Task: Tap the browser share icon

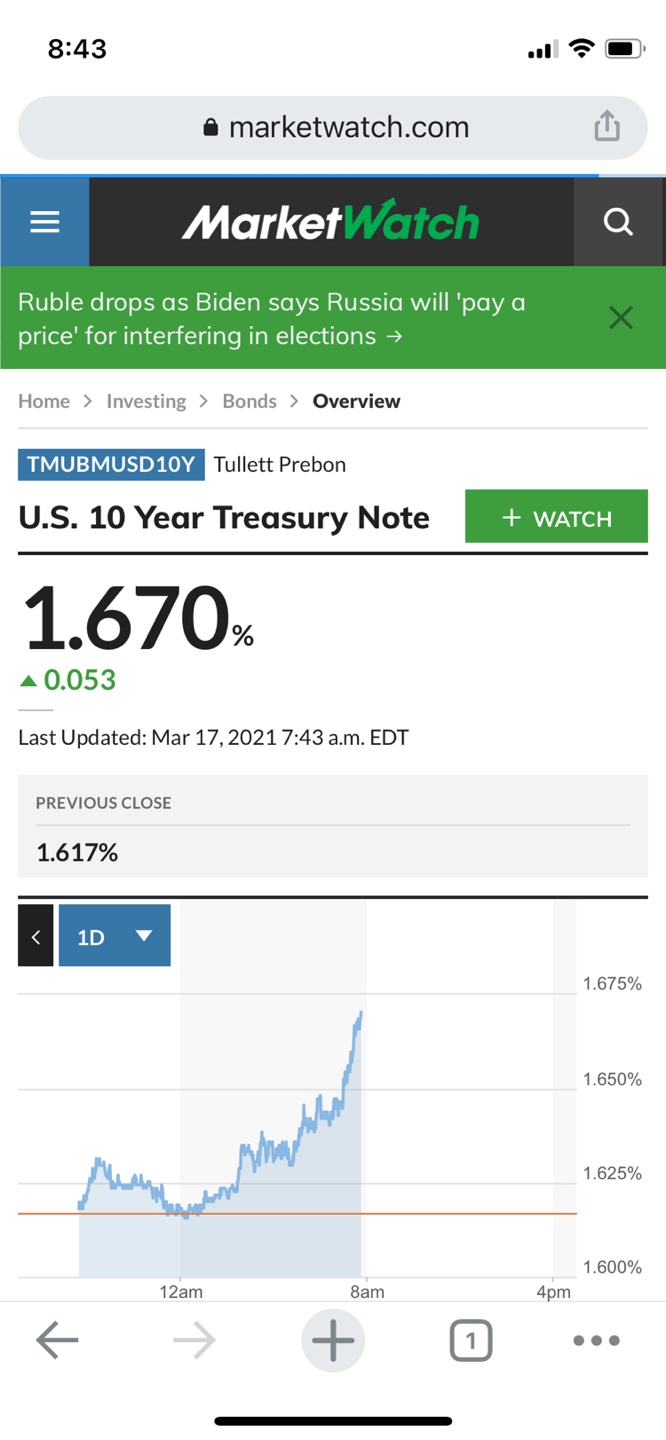Action: tap(607, 127)
